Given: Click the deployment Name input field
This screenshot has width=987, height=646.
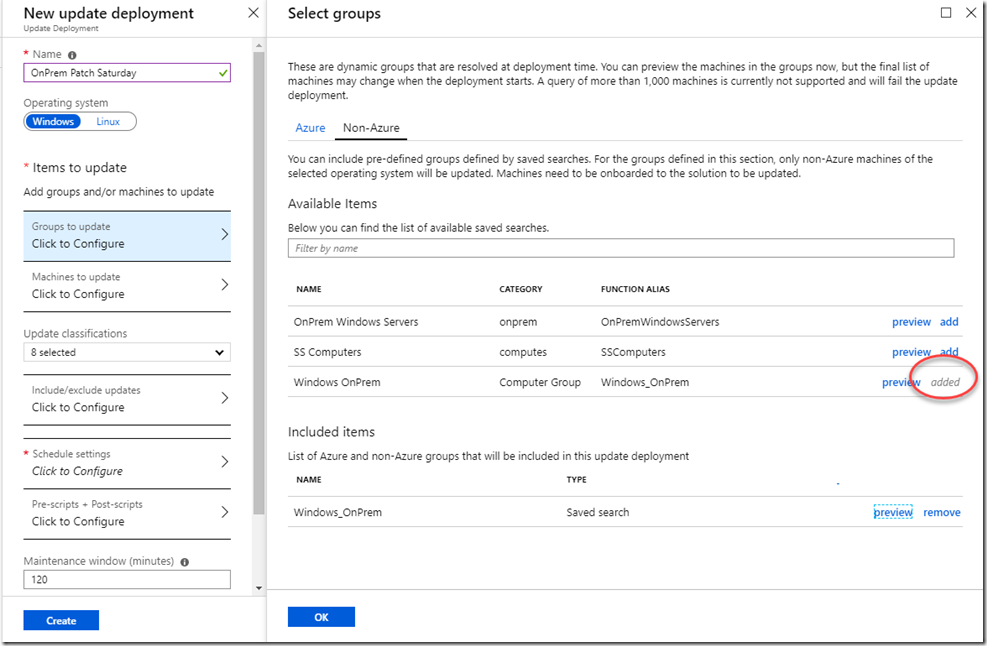Looking at the screenshot, I should pos(127,72).
